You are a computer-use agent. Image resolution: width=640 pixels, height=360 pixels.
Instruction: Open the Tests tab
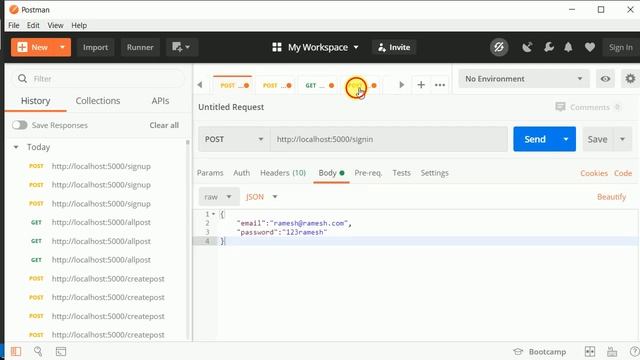(x=402, y=173)
